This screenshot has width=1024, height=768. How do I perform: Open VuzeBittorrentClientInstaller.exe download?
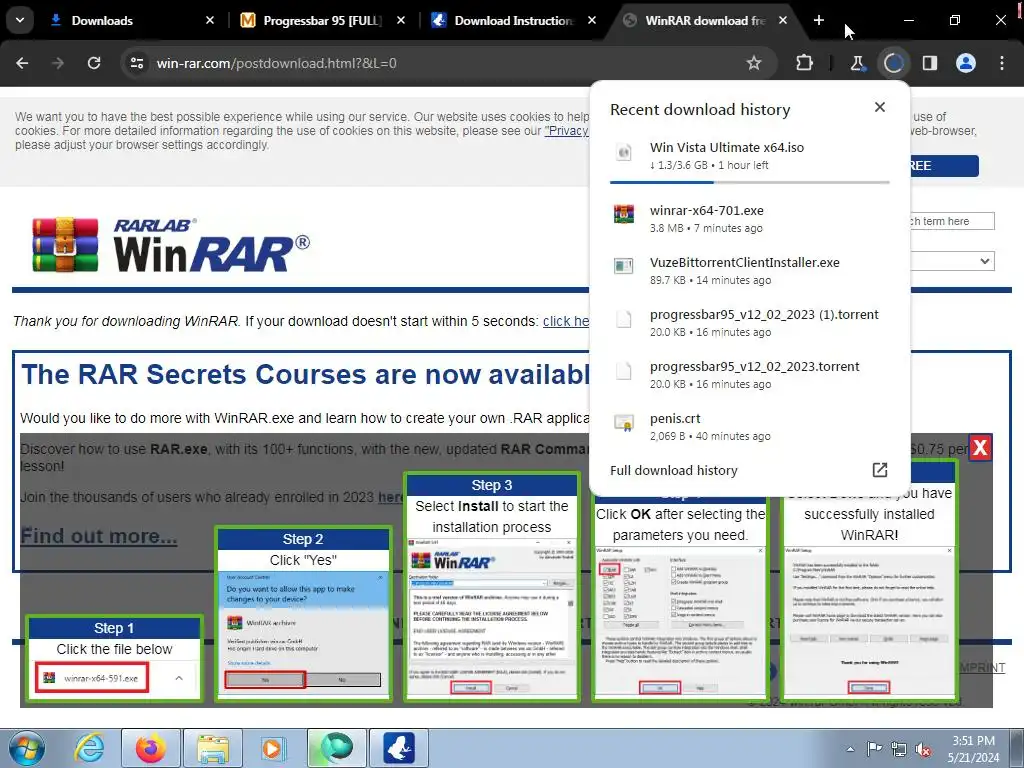(x=750, y=270)
